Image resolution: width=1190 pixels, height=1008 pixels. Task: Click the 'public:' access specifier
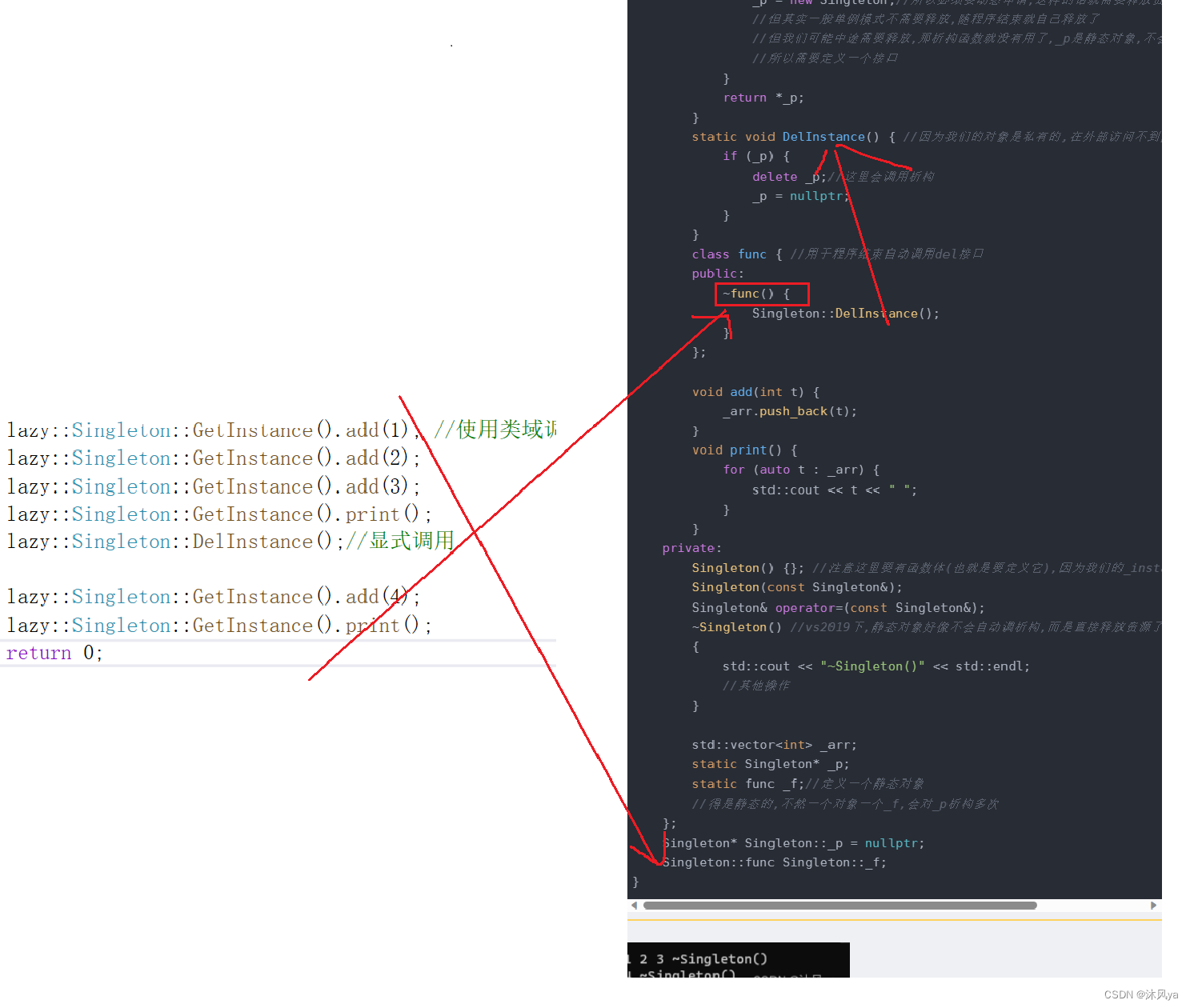pyautogui.click(x=718, y=274)
